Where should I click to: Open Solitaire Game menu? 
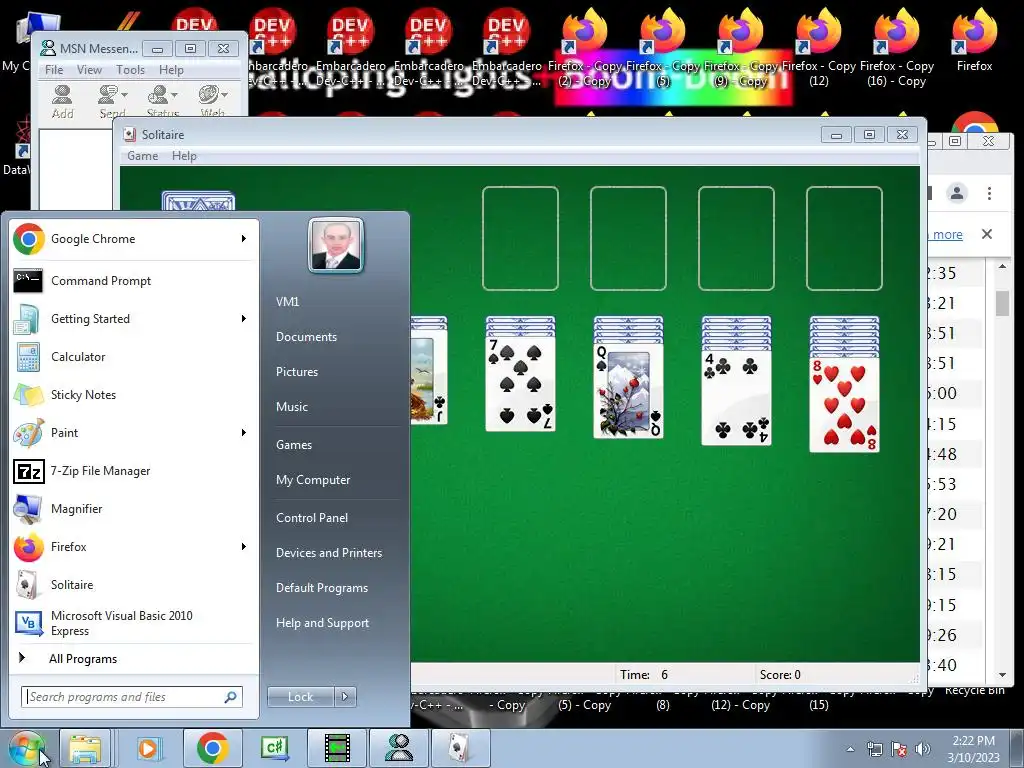[142, 155]
